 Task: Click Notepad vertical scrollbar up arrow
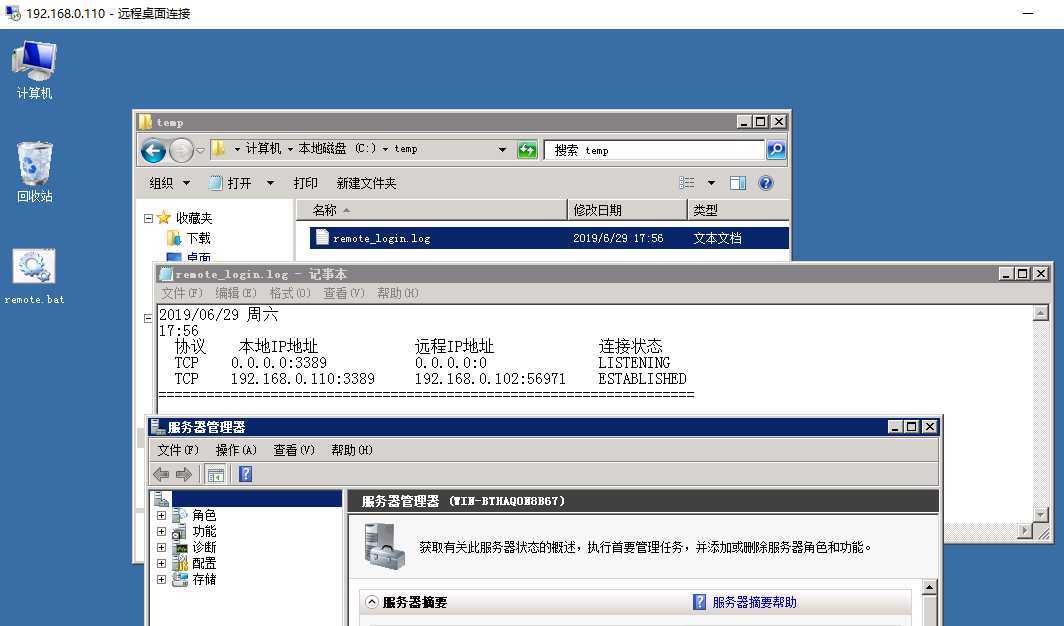point(1040,313)
